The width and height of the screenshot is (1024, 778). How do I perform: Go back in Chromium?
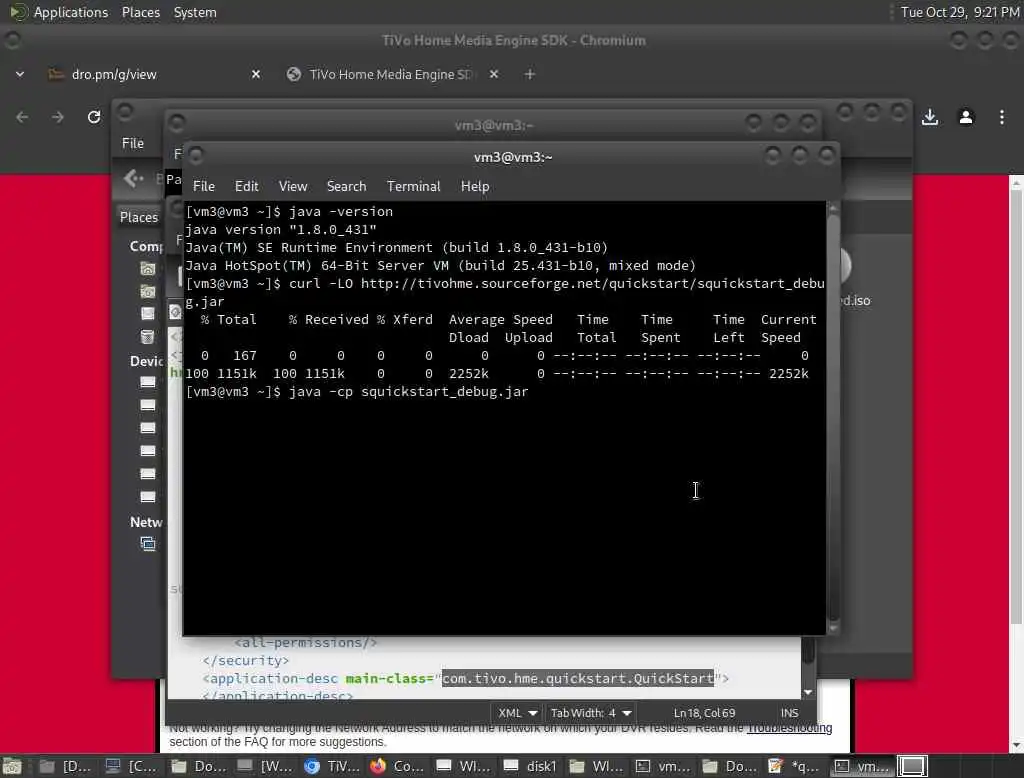(x=22, y=117)
